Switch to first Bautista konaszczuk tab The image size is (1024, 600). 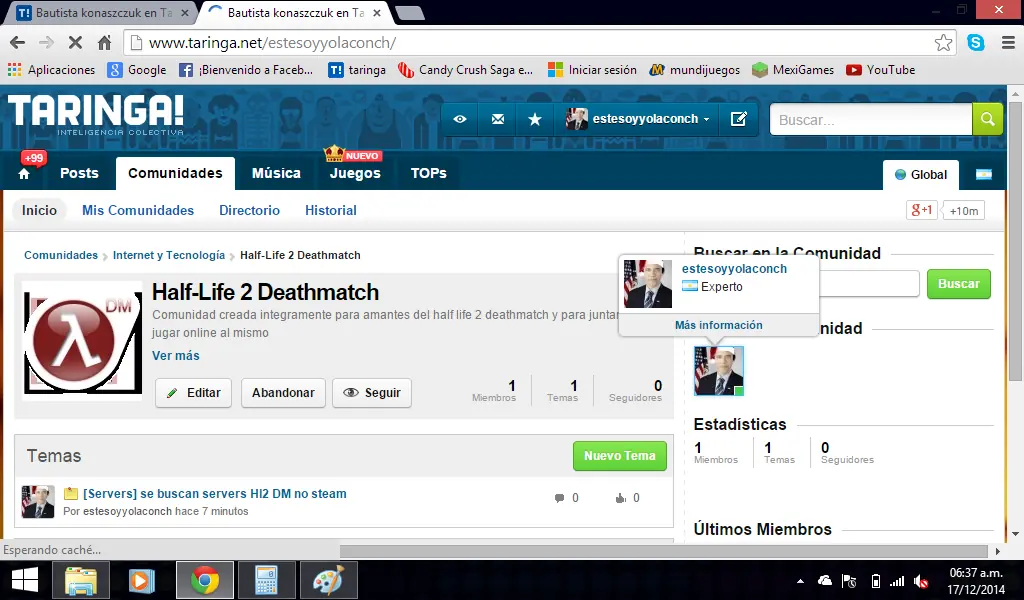coord(103,12)
